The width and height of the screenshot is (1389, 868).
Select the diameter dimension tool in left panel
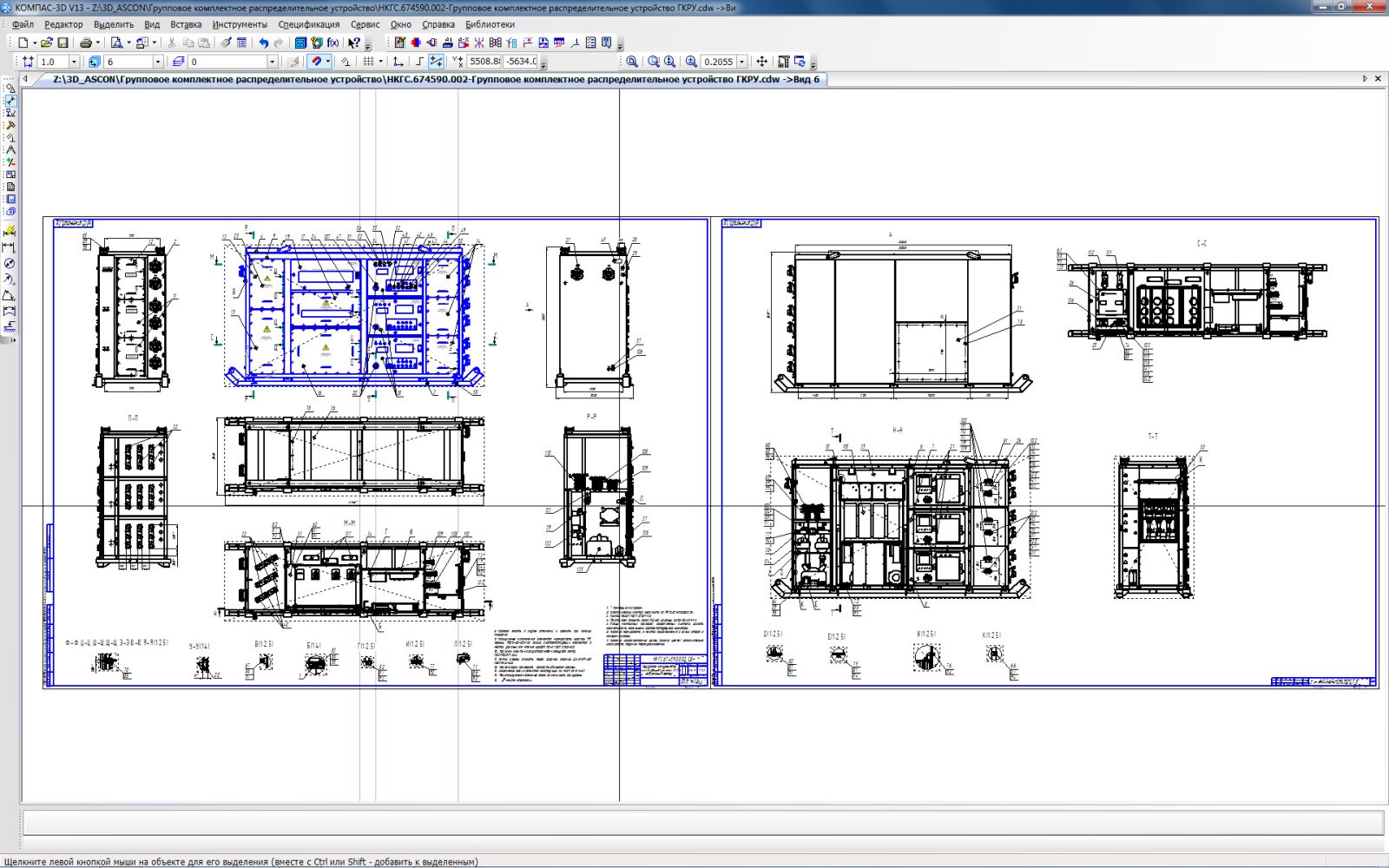coord(10,264)
